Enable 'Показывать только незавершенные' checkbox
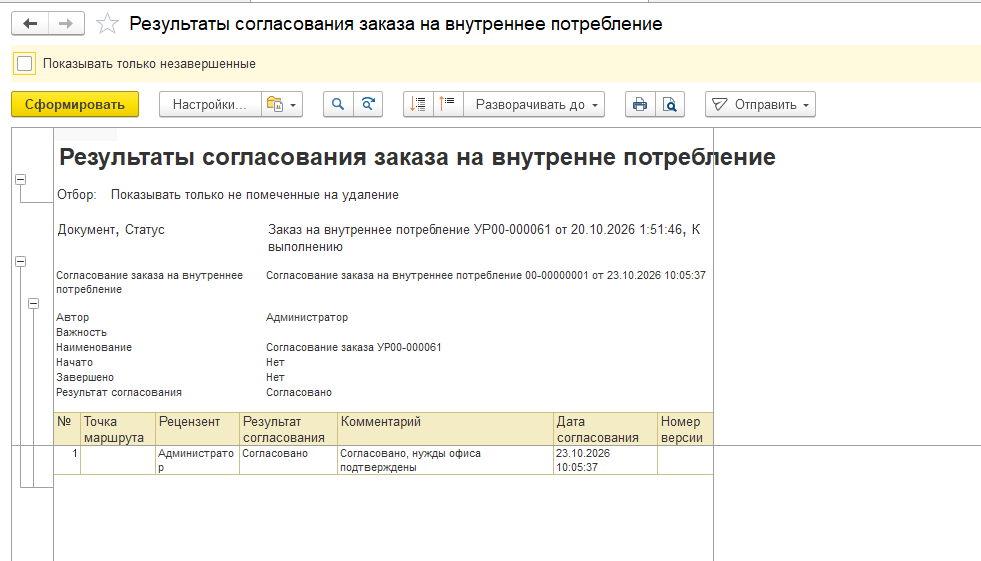Image resolution: width=981 pixels, height=561 pixels. pyautogui.click(x=24, y=64)
